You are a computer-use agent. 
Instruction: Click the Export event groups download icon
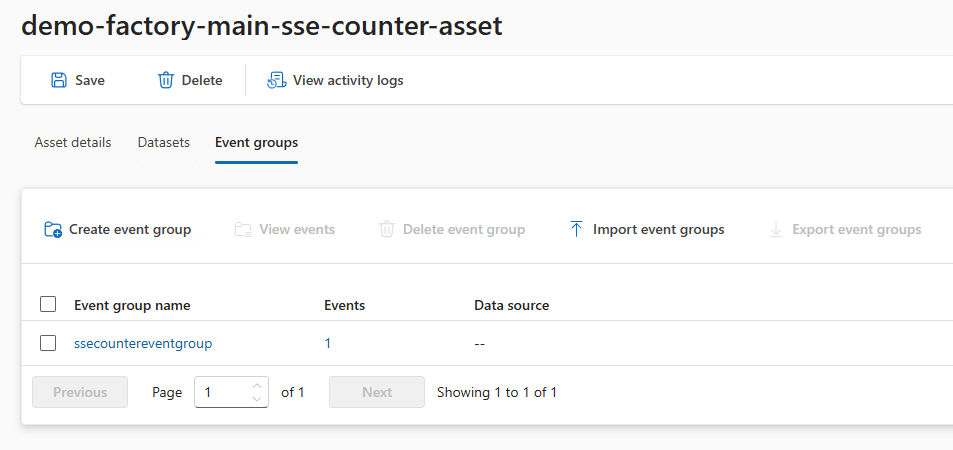click(776, 229)
